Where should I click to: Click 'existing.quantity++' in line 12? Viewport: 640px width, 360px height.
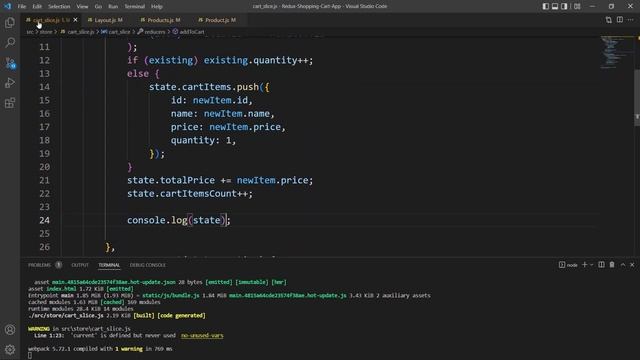point(257,60)
